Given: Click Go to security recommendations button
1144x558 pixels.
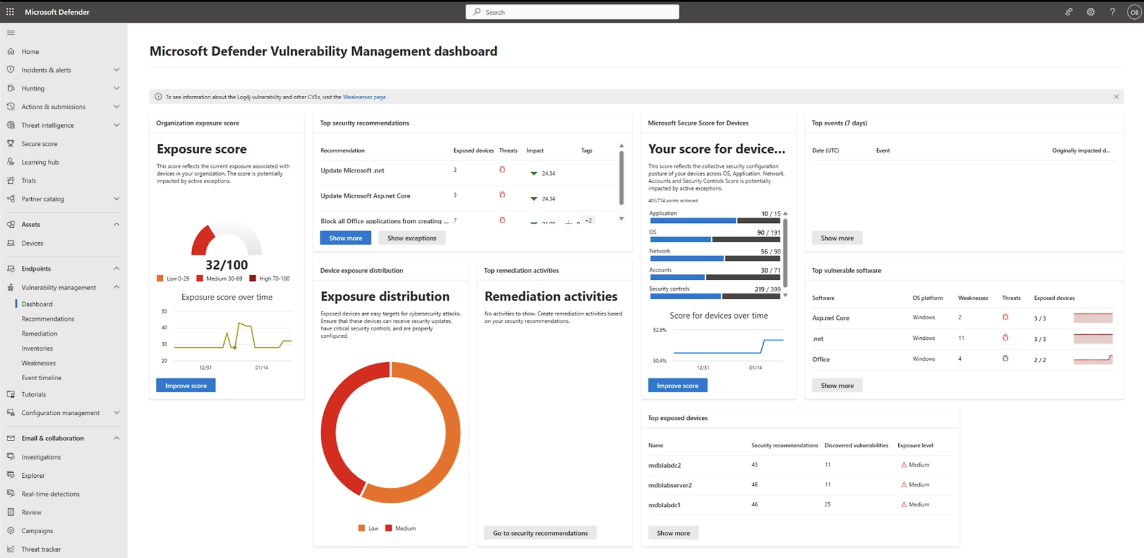Looking at the screenshot, I should click(540, 533).
